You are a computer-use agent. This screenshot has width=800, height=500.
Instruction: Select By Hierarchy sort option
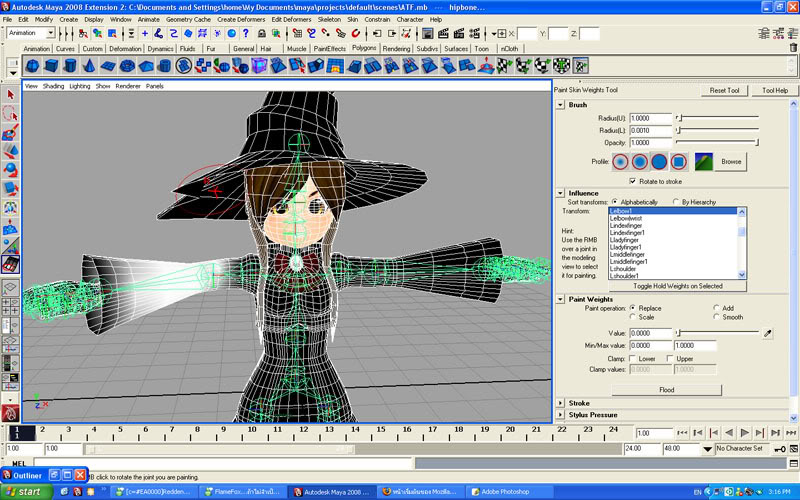pos(676,202)
